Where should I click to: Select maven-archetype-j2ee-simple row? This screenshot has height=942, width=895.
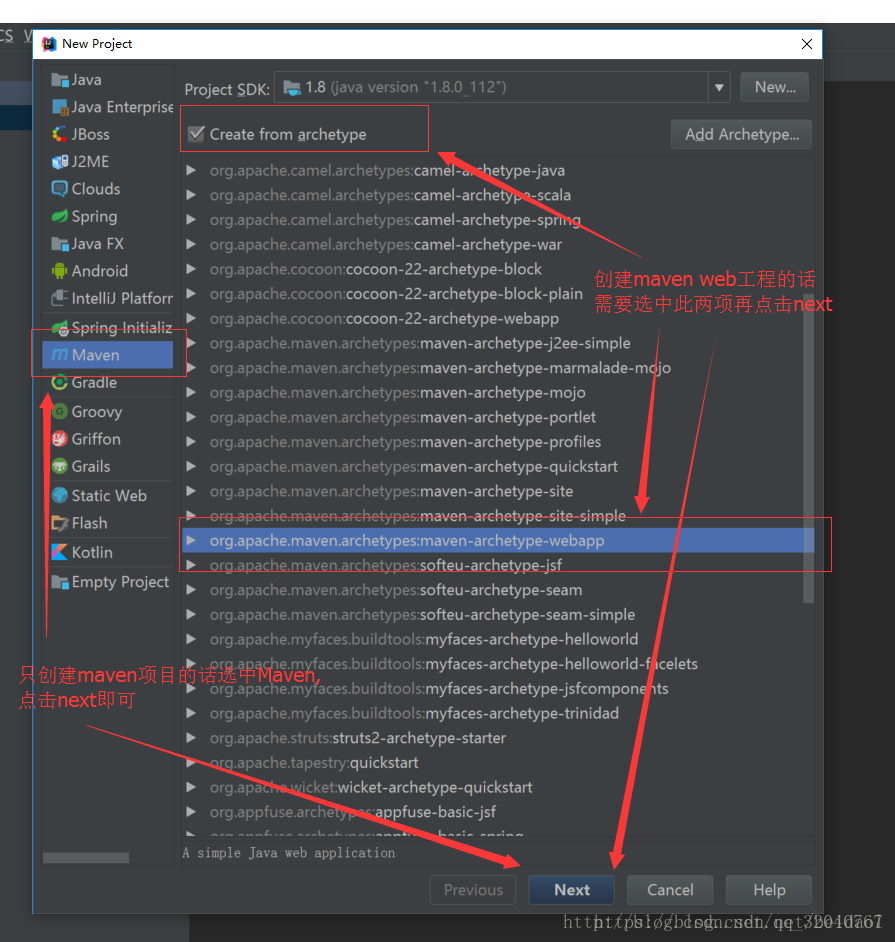[x=498, y=343]
